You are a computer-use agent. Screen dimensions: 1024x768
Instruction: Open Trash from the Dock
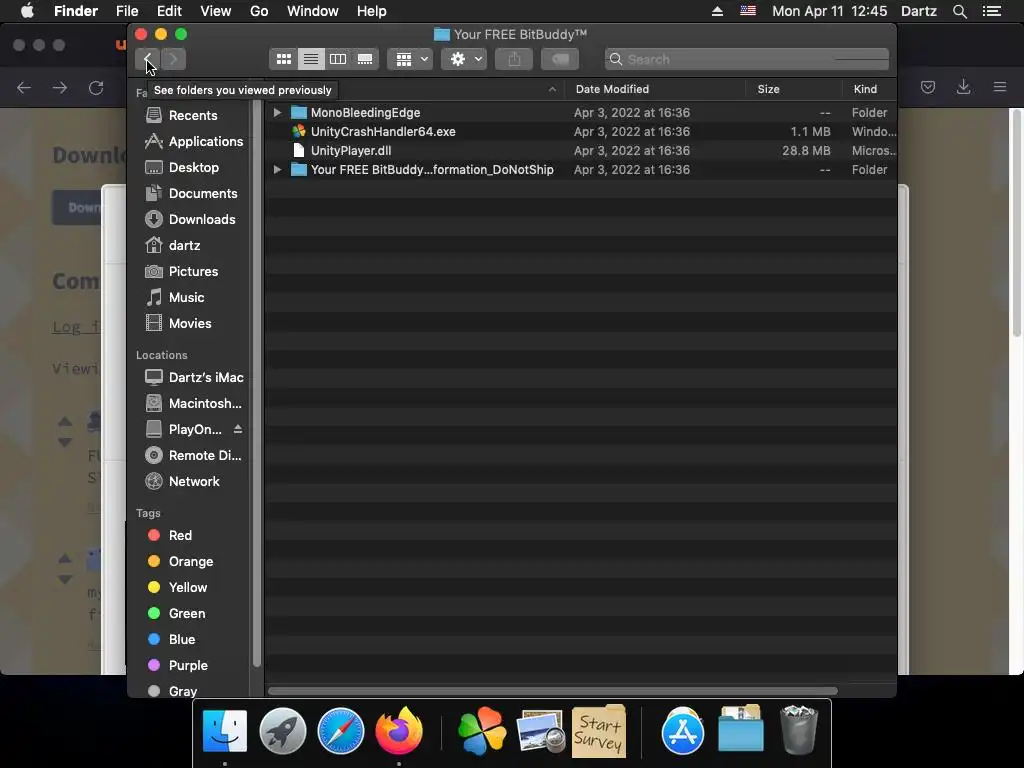point(799,731)
